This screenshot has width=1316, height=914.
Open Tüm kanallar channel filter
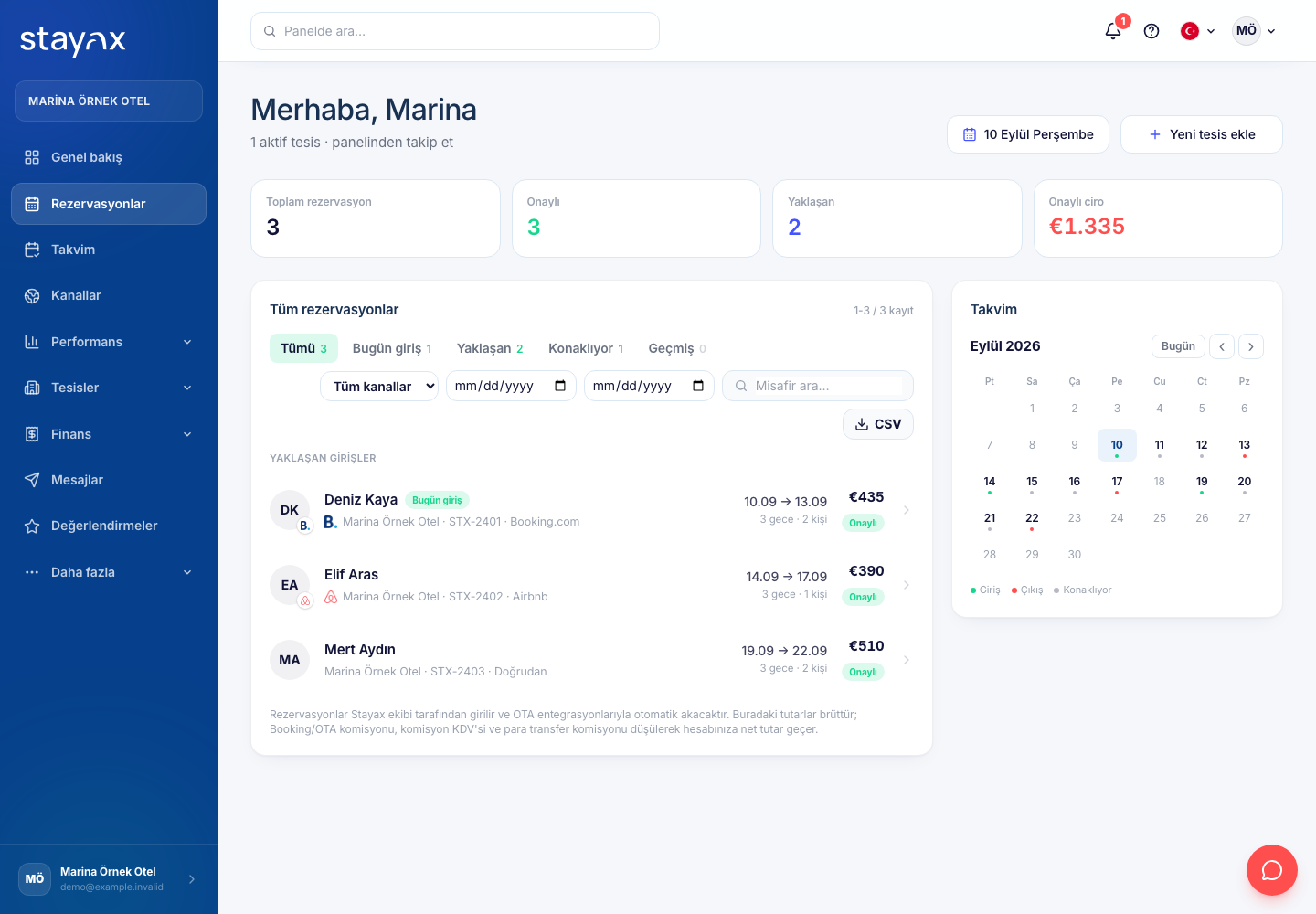pos(379,387)
